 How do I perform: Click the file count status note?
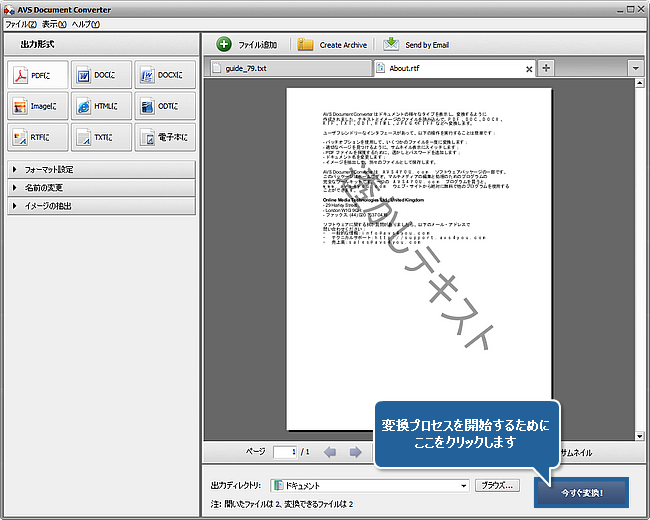coord(281,504)
